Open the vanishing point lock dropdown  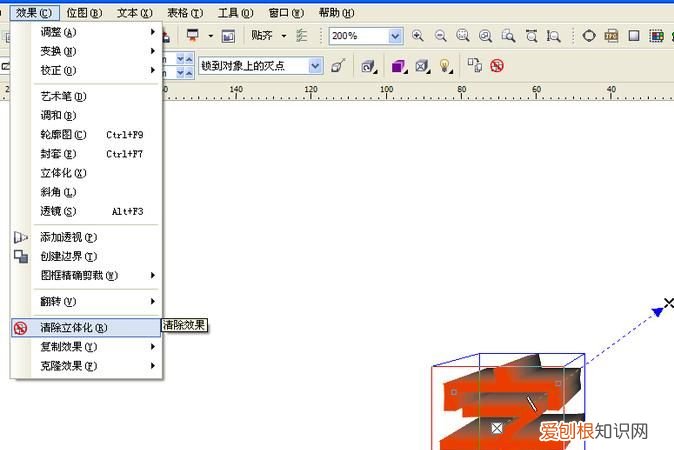tap(315, 66)
